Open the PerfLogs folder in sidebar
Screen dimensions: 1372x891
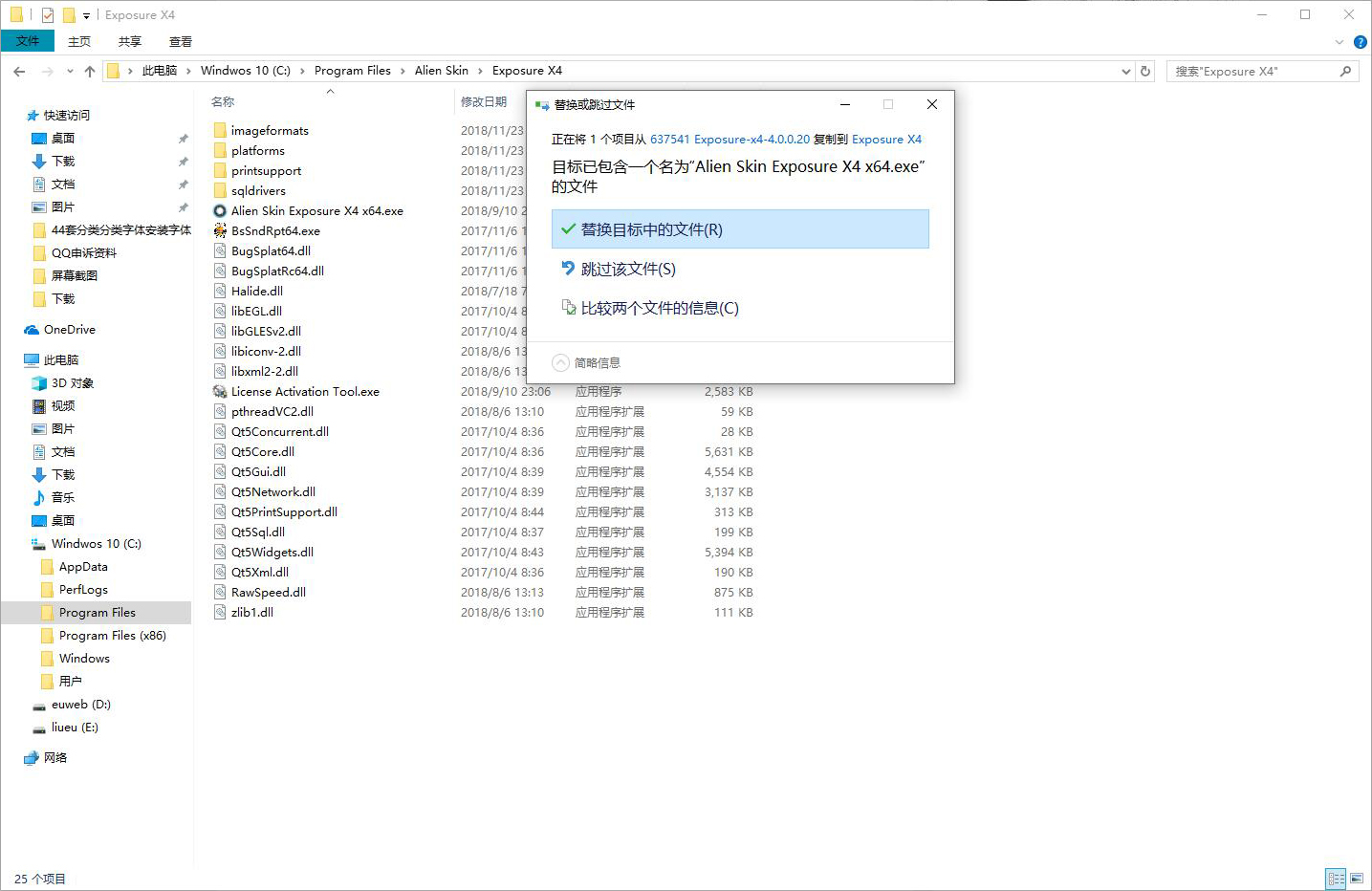tap(83, 590)
